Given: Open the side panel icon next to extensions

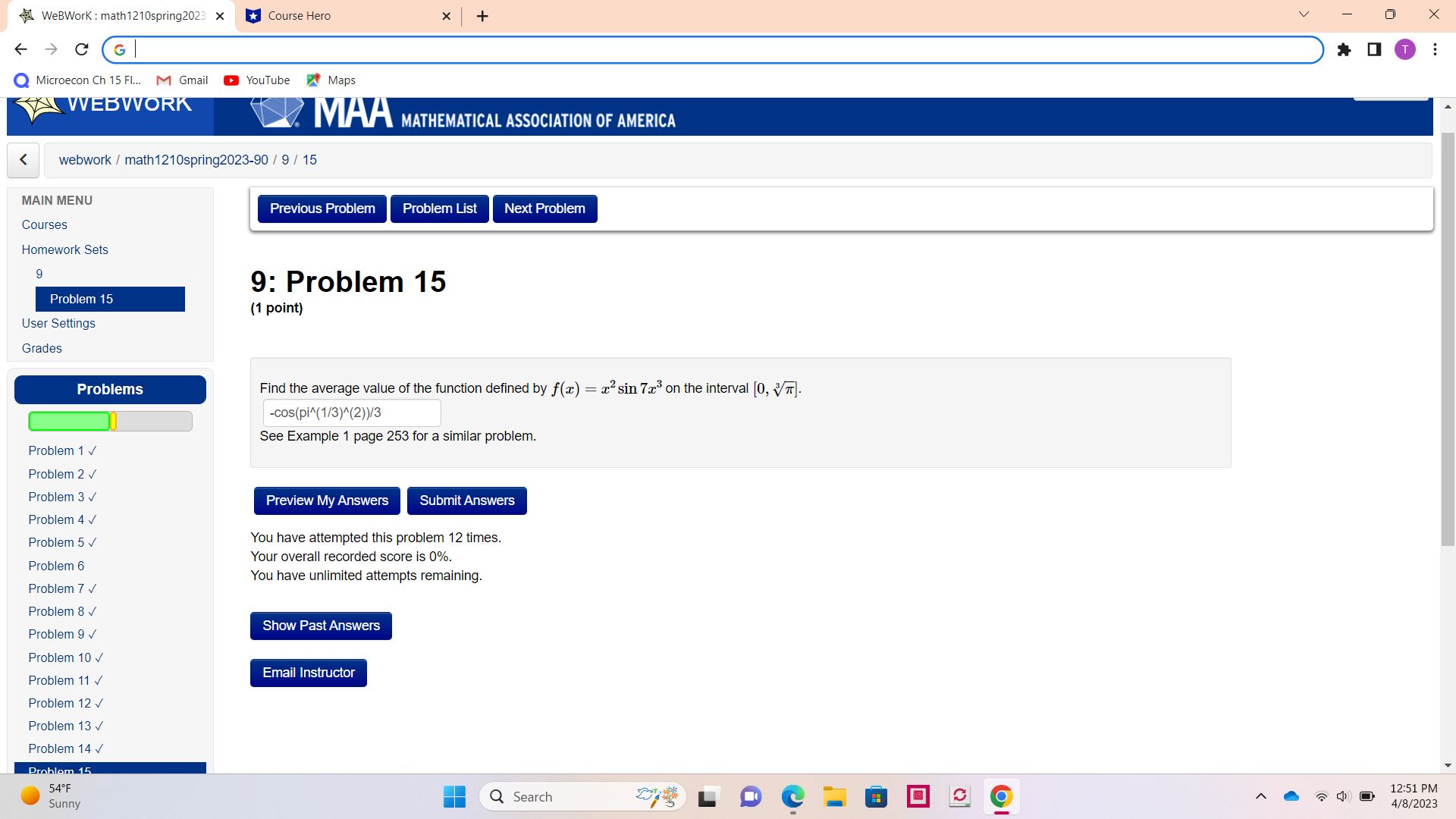Looking at the screenshot, I should point(1374,49).
